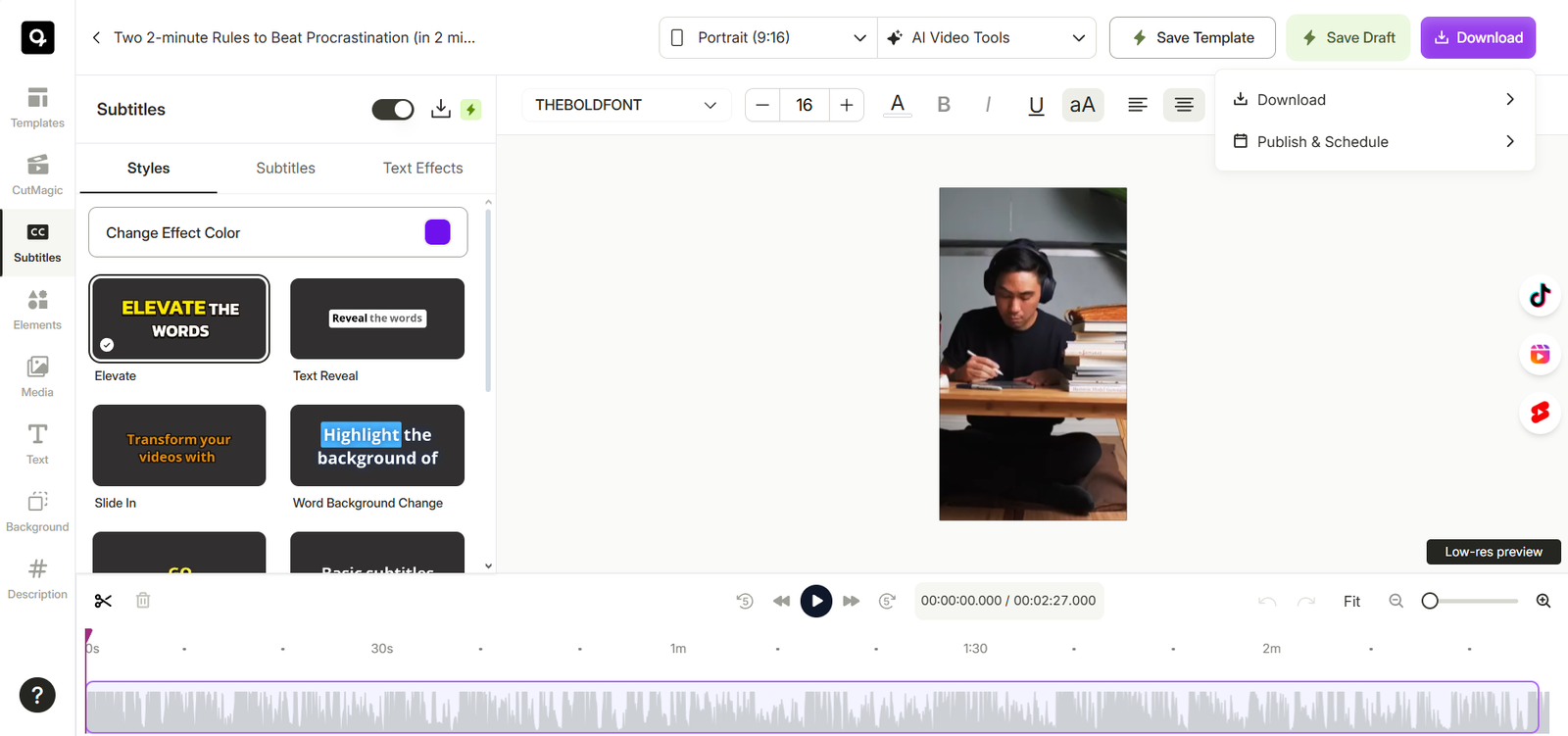Toggle underline text formatting
The image size is (1568, 736).
pyautogui.click(x=1036, y=105)
